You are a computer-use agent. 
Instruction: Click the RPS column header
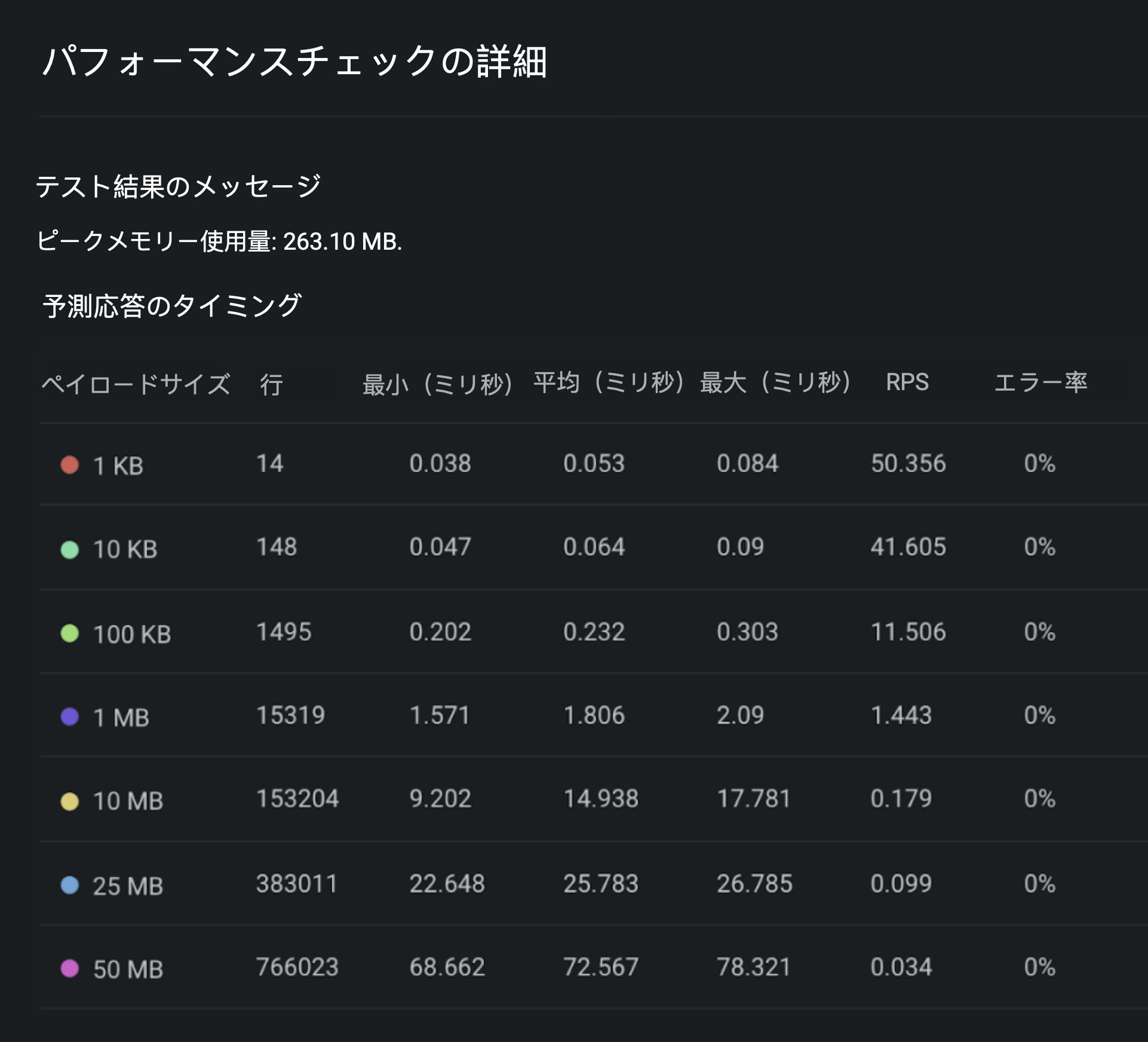[x=907, y=382]
